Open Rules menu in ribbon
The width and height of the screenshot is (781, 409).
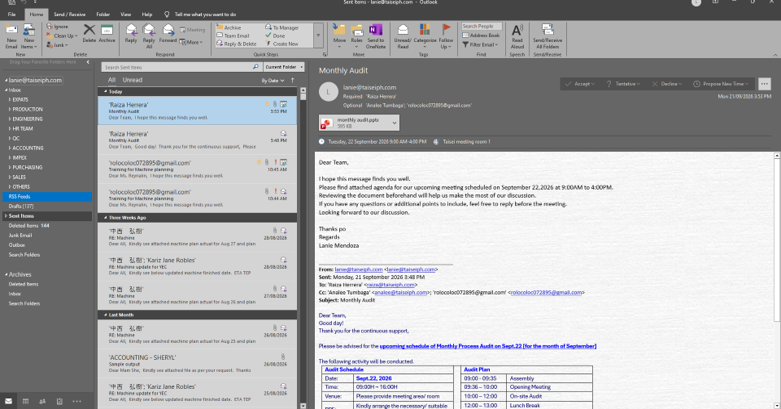pos(357,36)
